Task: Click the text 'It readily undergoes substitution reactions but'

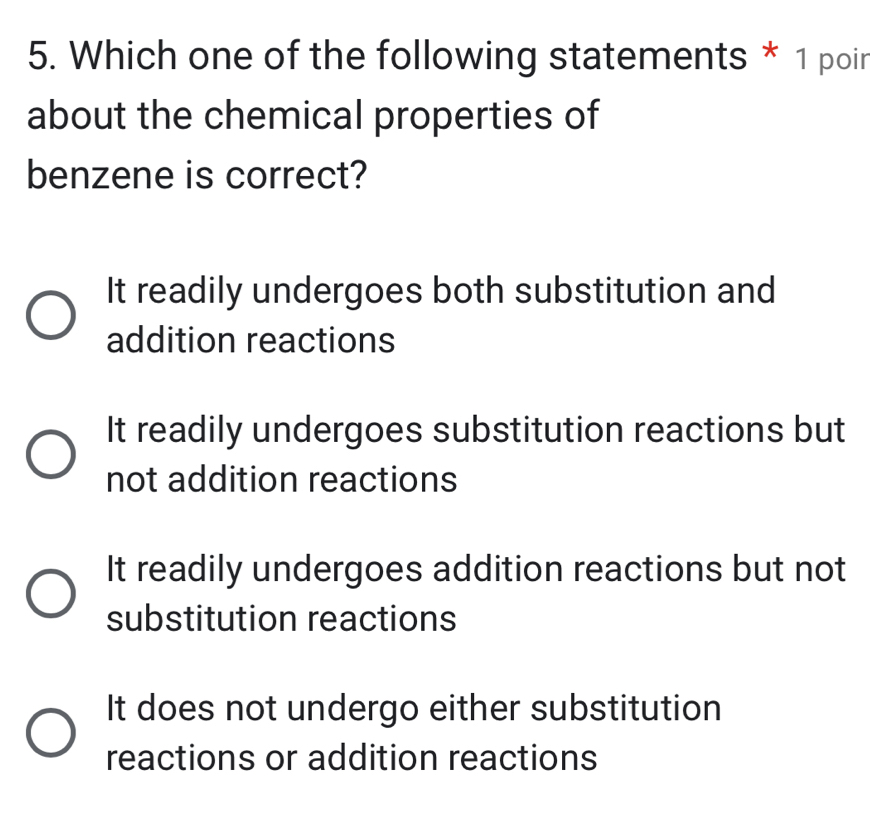Action: pos(475,430)
